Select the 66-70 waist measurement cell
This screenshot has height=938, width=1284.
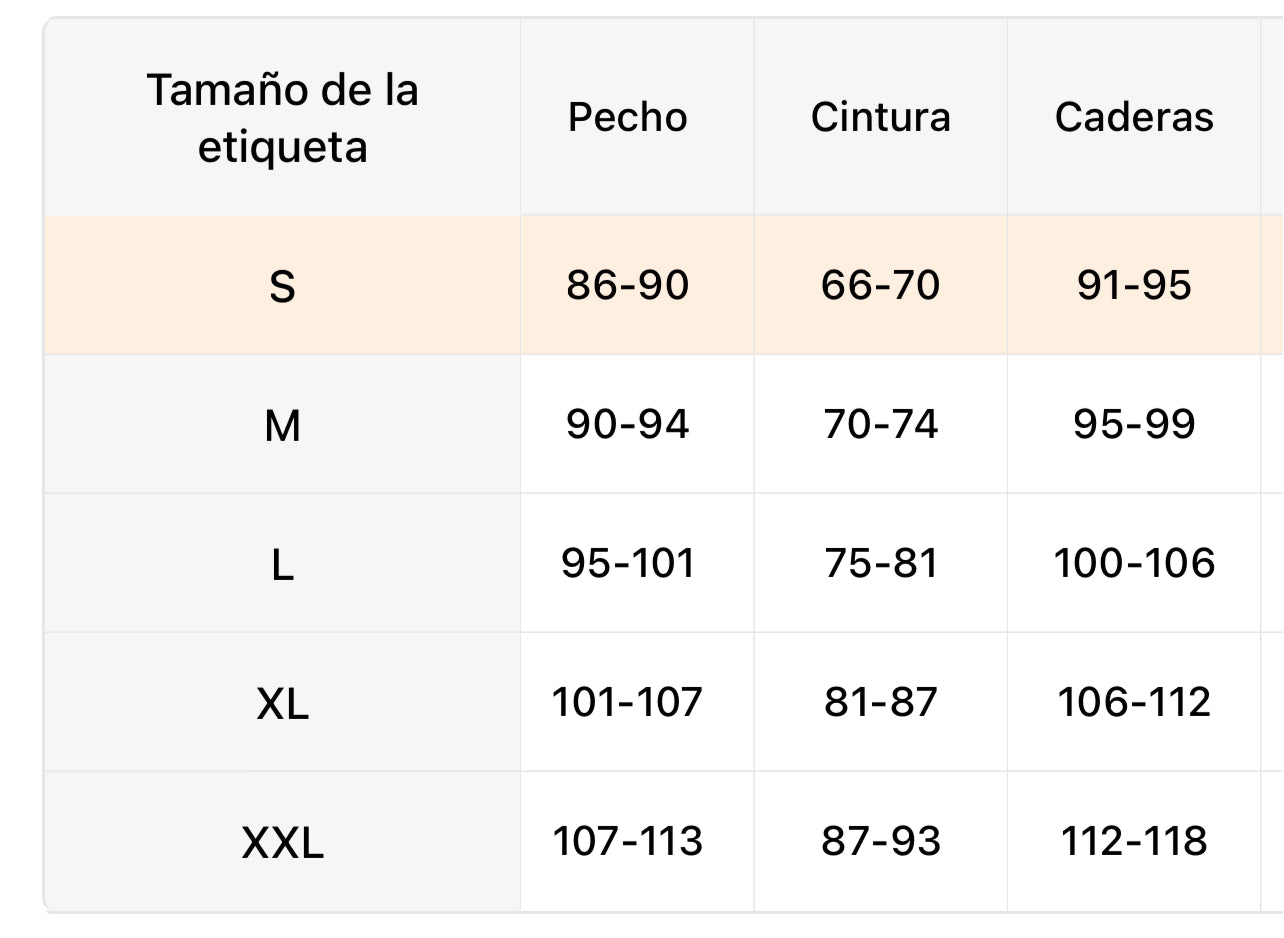coord(880,286)
